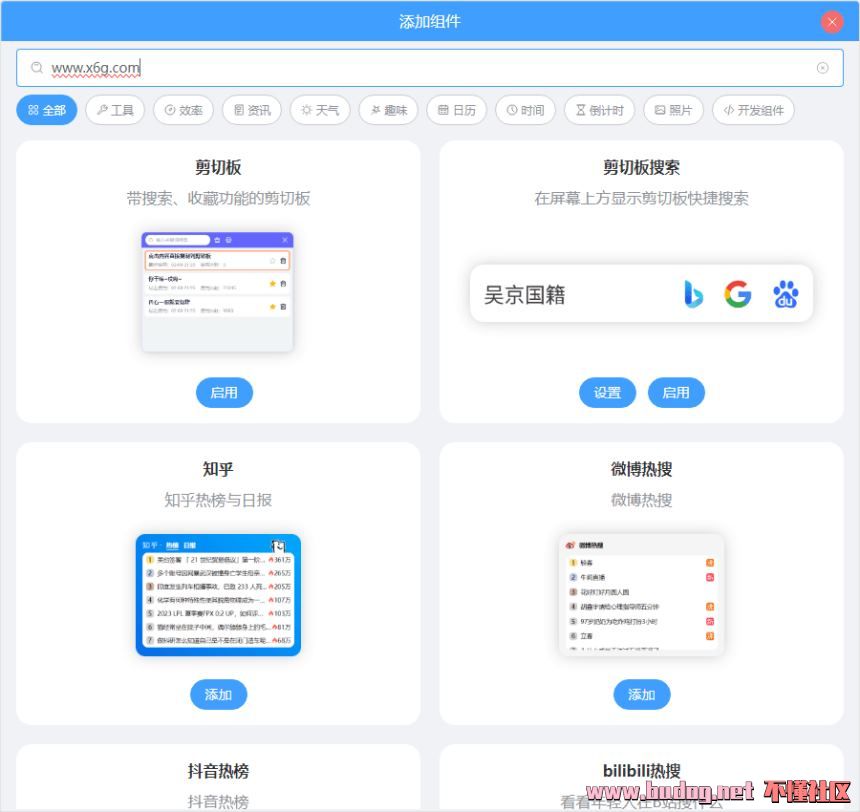Click the 剪切板 card title

pos(218,167)
